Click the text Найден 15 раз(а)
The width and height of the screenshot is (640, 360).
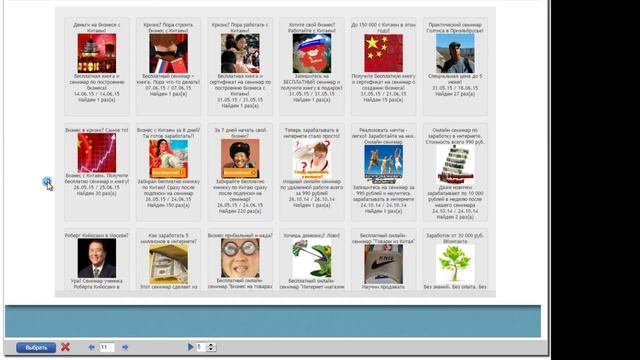click(x=383, y=100)
